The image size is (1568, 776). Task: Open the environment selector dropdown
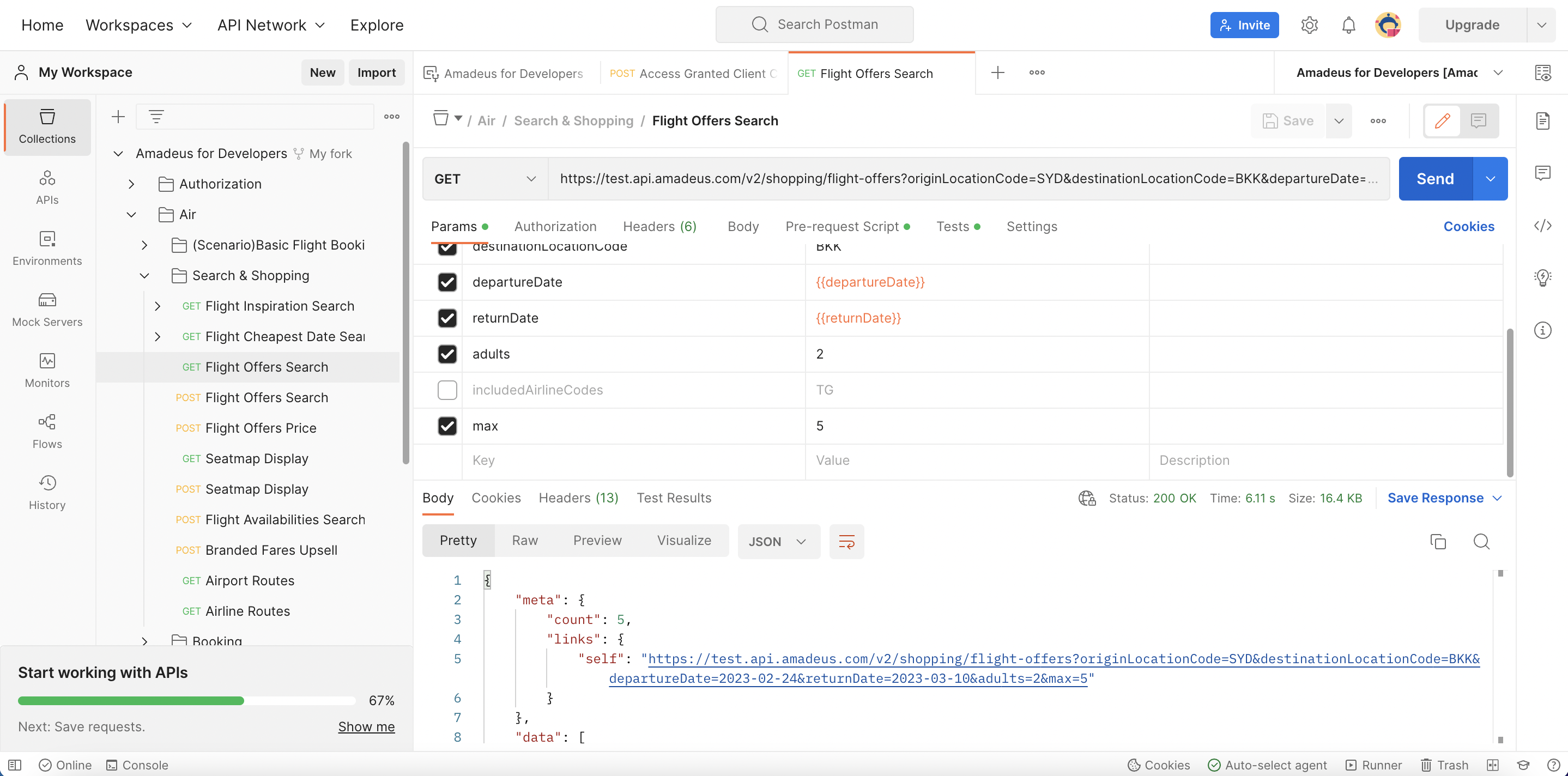pyautogui.click(x=1400, y=73)
